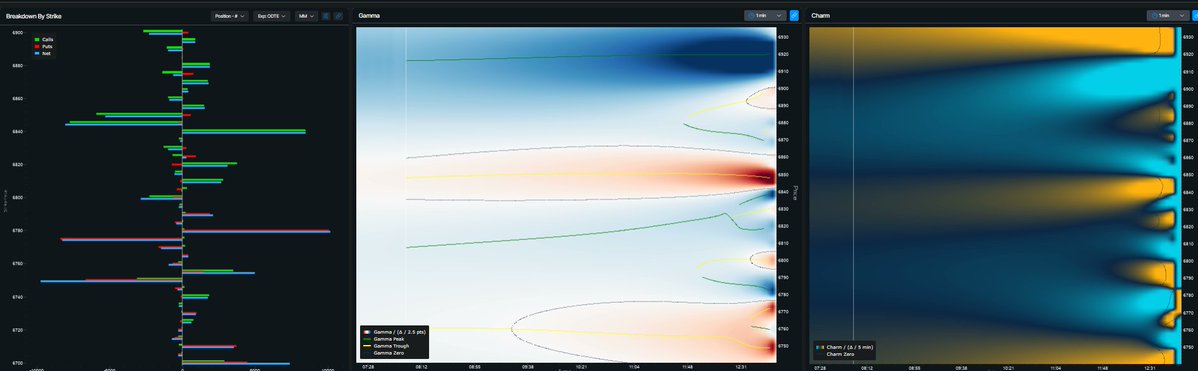
Task: Toggle the Calls legend entry
Action: pos(44,39)
